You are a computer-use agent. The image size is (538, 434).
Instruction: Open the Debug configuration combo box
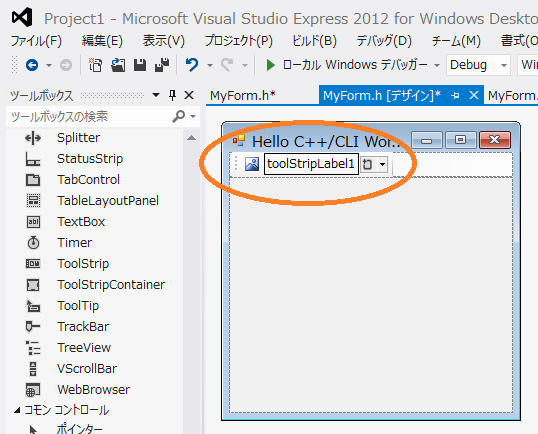pos(478,65)
